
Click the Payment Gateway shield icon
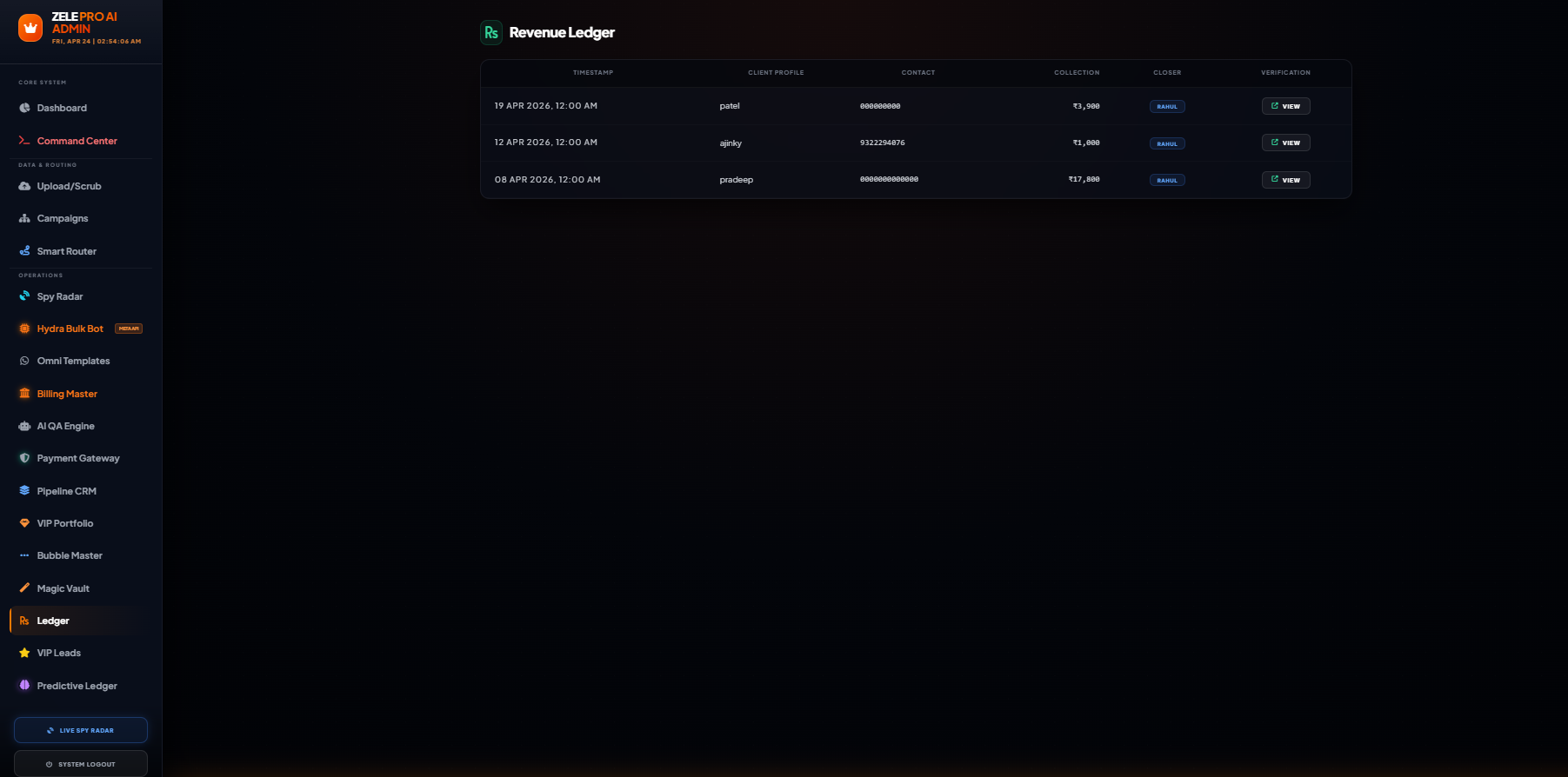pyautogui.click(x=24, y=458)
